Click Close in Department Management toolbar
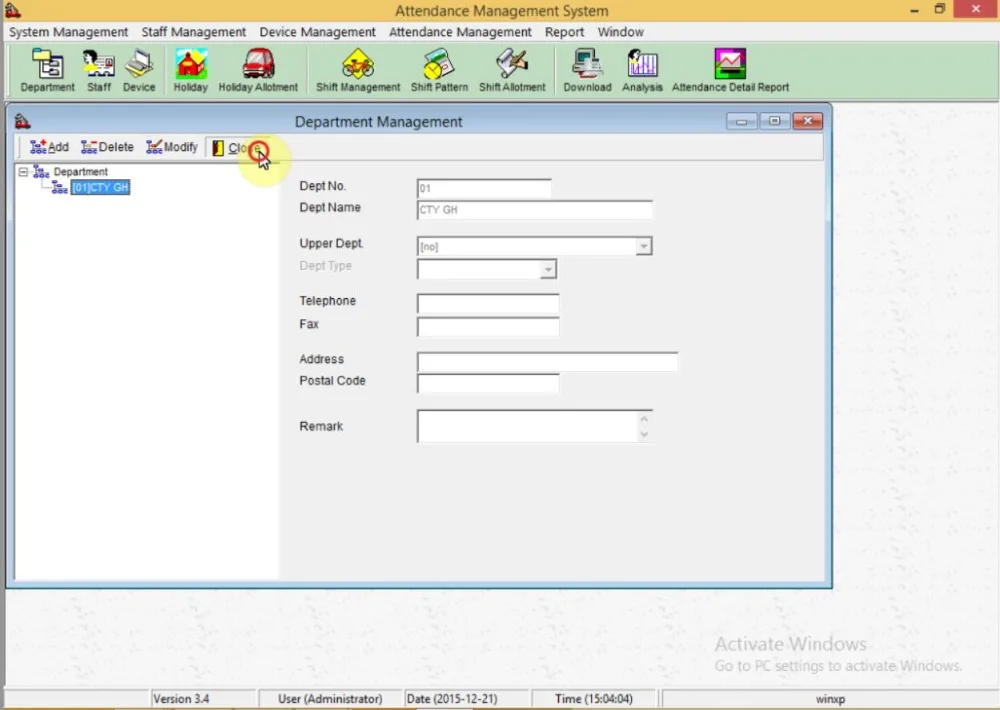The width and height of the screenshot is (1000, 710). pos(237,148)
